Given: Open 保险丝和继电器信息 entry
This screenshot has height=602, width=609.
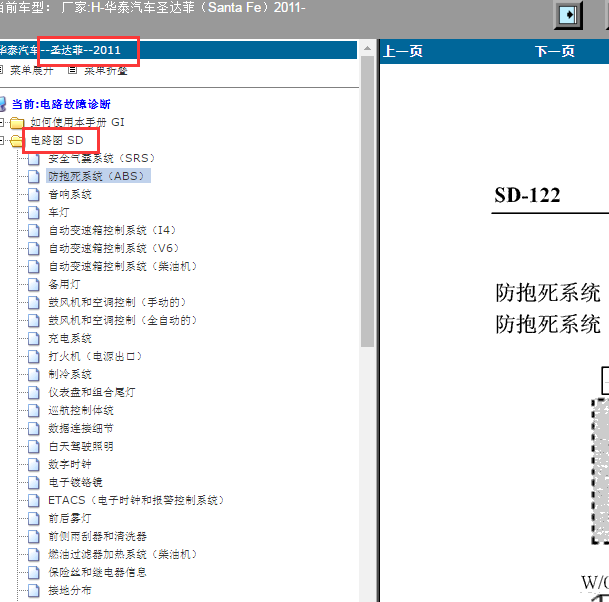Looking at the screenshot, I should coord(97,572).
